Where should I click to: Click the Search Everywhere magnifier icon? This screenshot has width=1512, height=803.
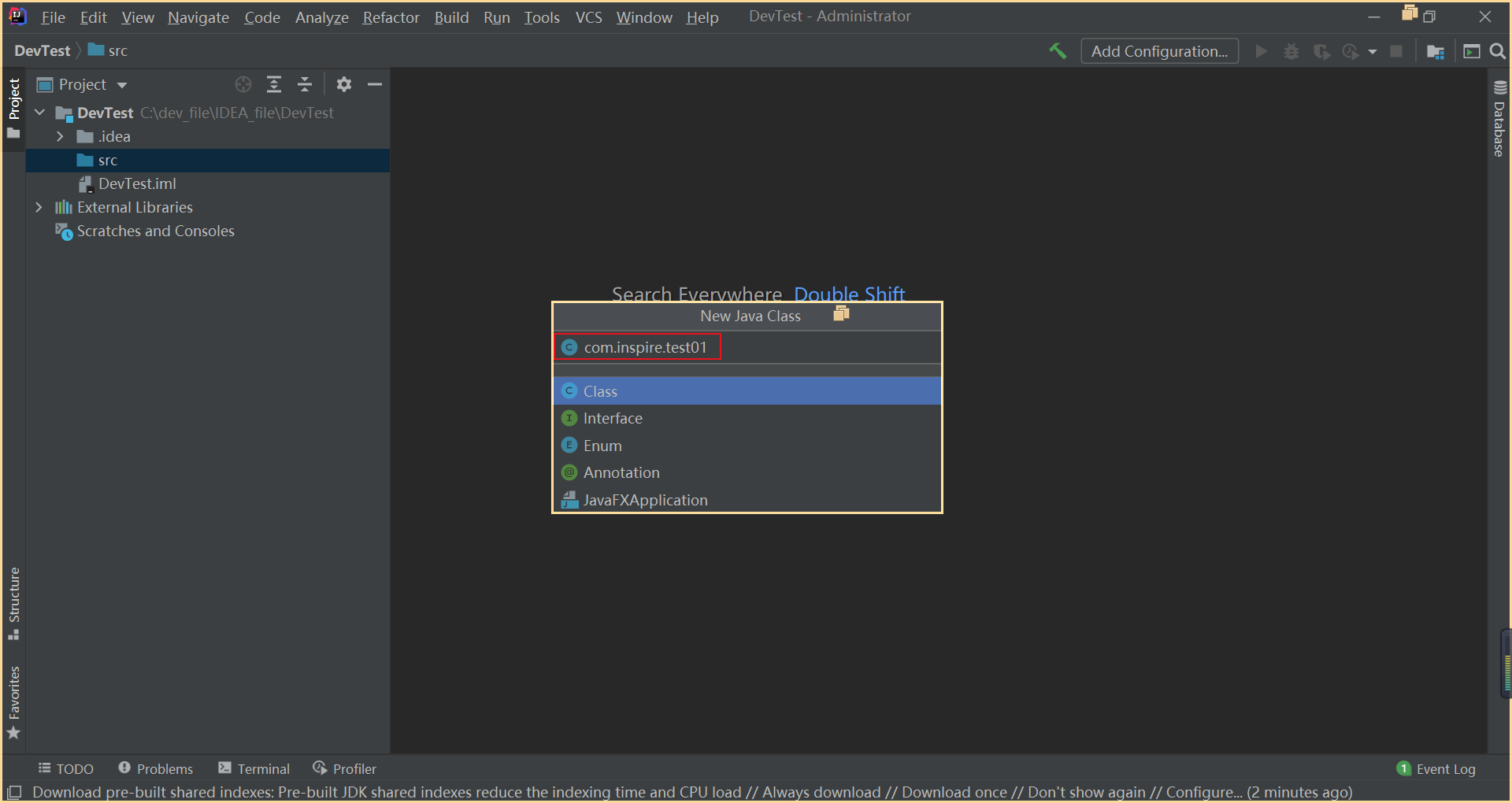point(1498,51)
